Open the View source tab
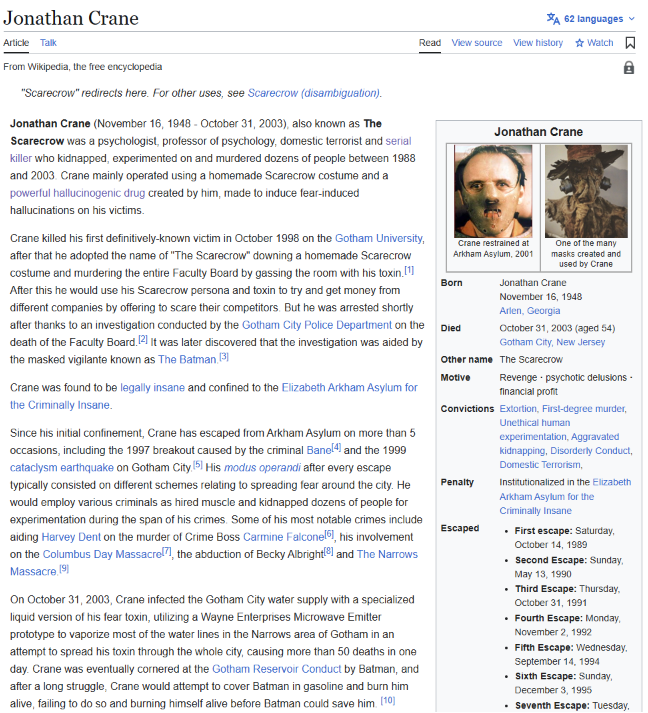 click(x=477, y=43)
